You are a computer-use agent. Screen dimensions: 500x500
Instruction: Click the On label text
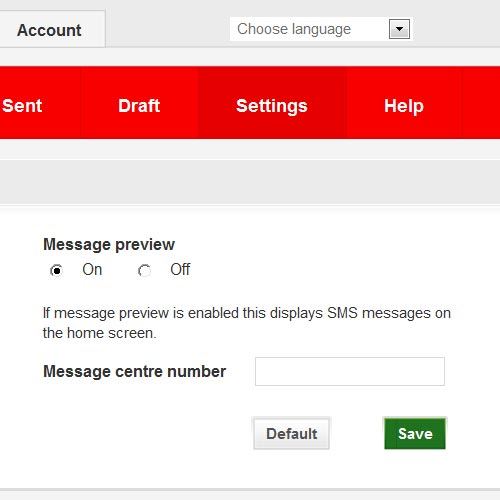coord(92,269)
